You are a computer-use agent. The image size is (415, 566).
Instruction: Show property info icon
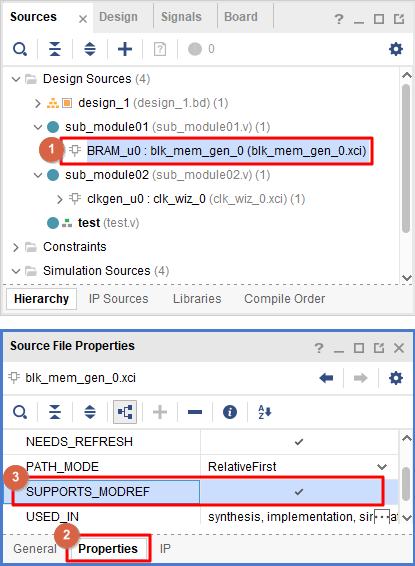coord(230,412)
